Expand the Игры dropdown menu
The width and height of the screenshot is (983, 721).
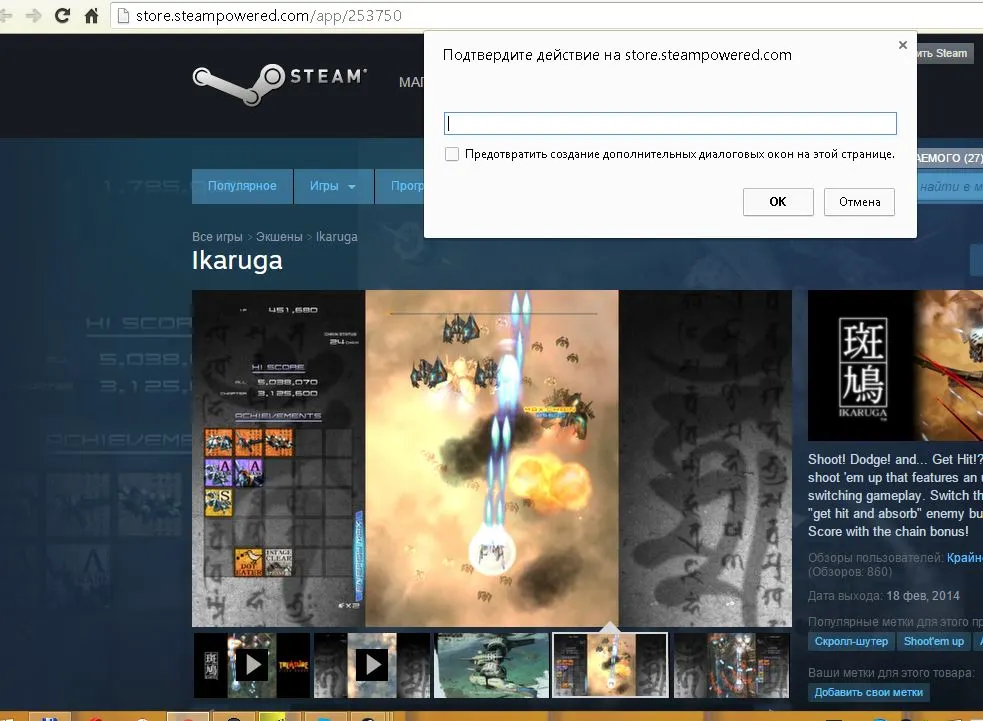coord(333,186)
